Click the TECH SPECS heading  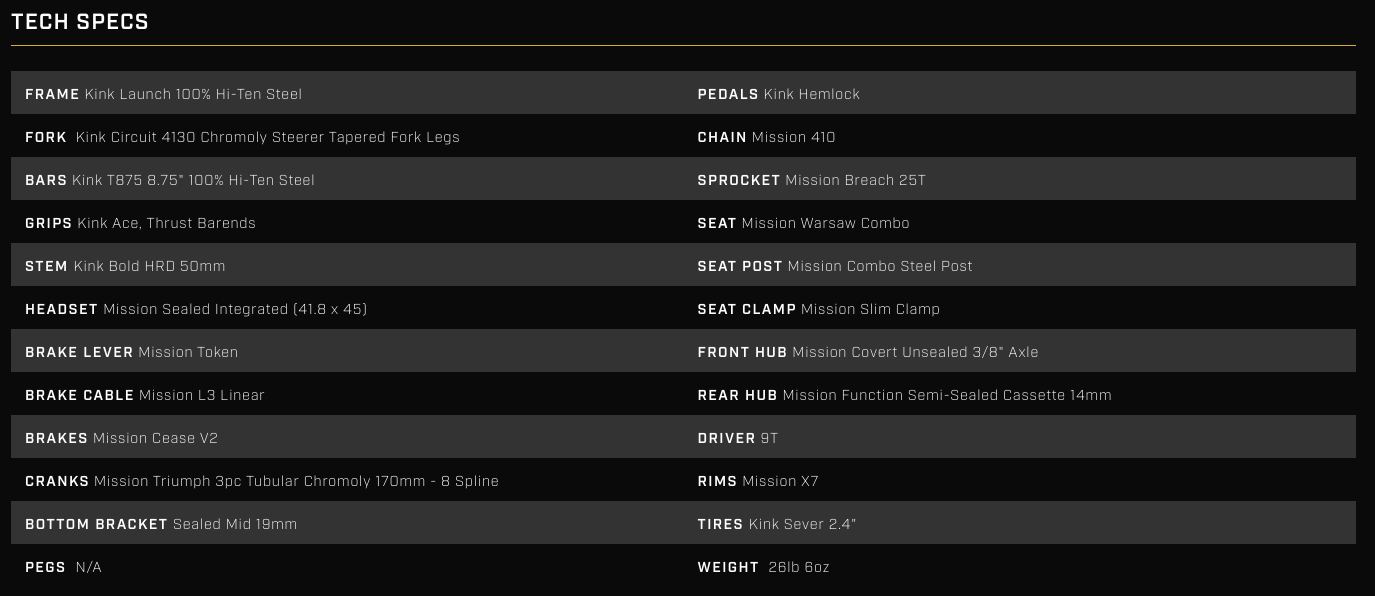[x=80, y=22]
